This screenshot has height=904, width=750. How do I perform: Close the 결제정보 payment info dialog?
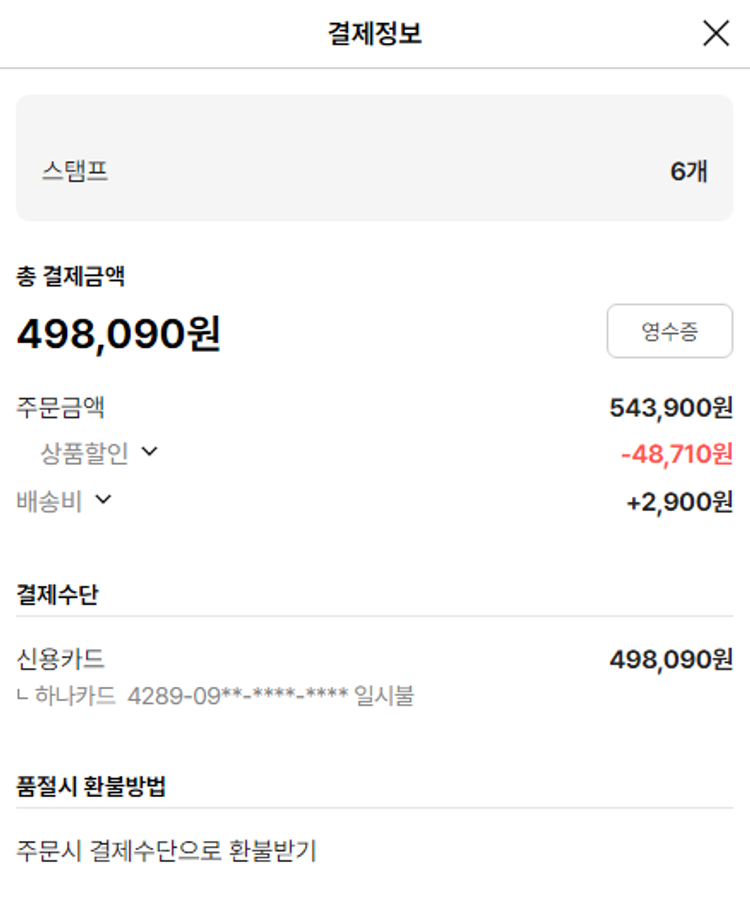(x=716, y=34)
